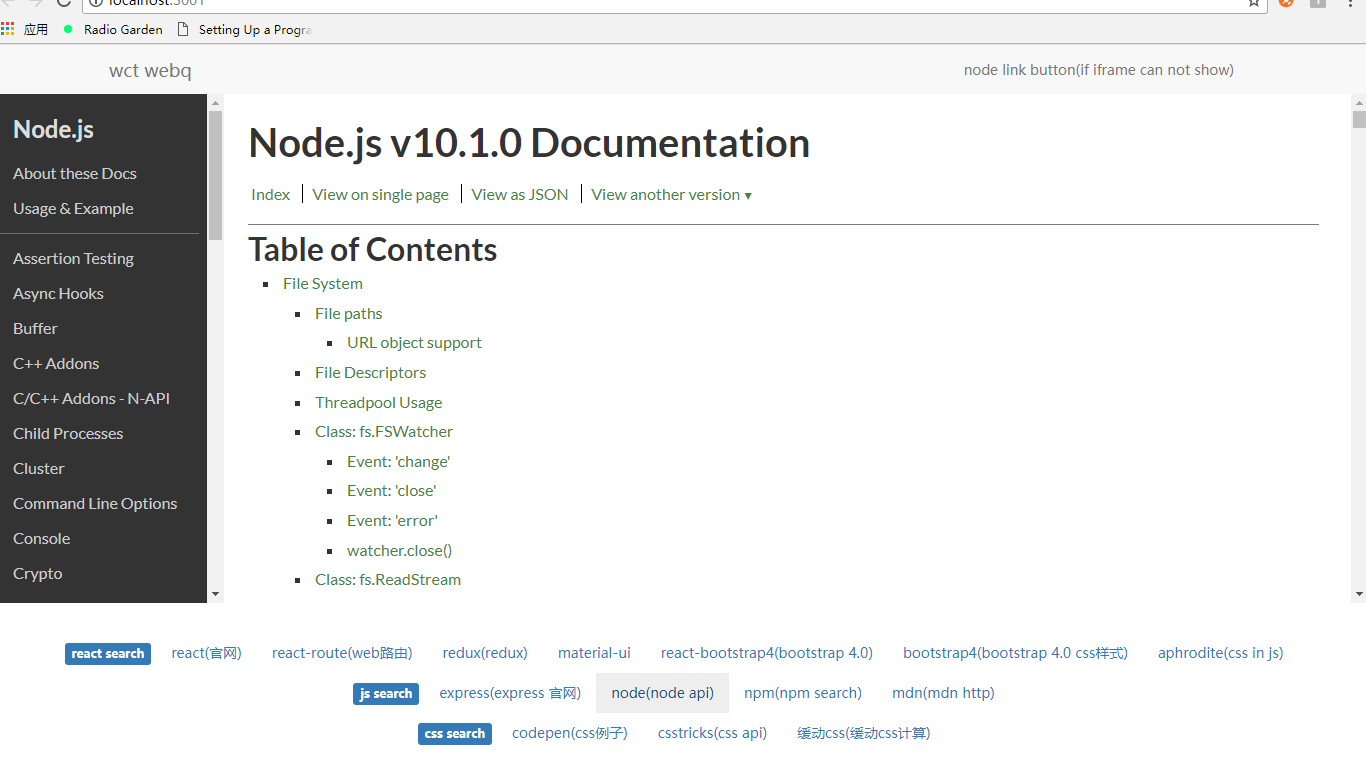Select the mdn(mdn http) tab
The width and height of the screenshot is (1366, 759).
(943, 693)
